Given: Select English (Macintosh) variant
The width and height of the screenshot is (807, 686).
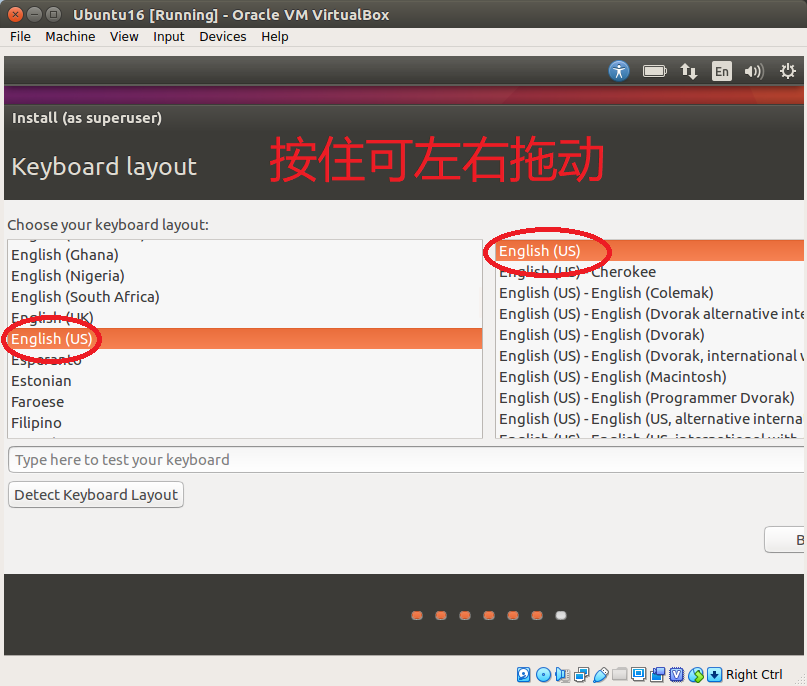Looking at the screenshot, I should (x=650, y=377).
